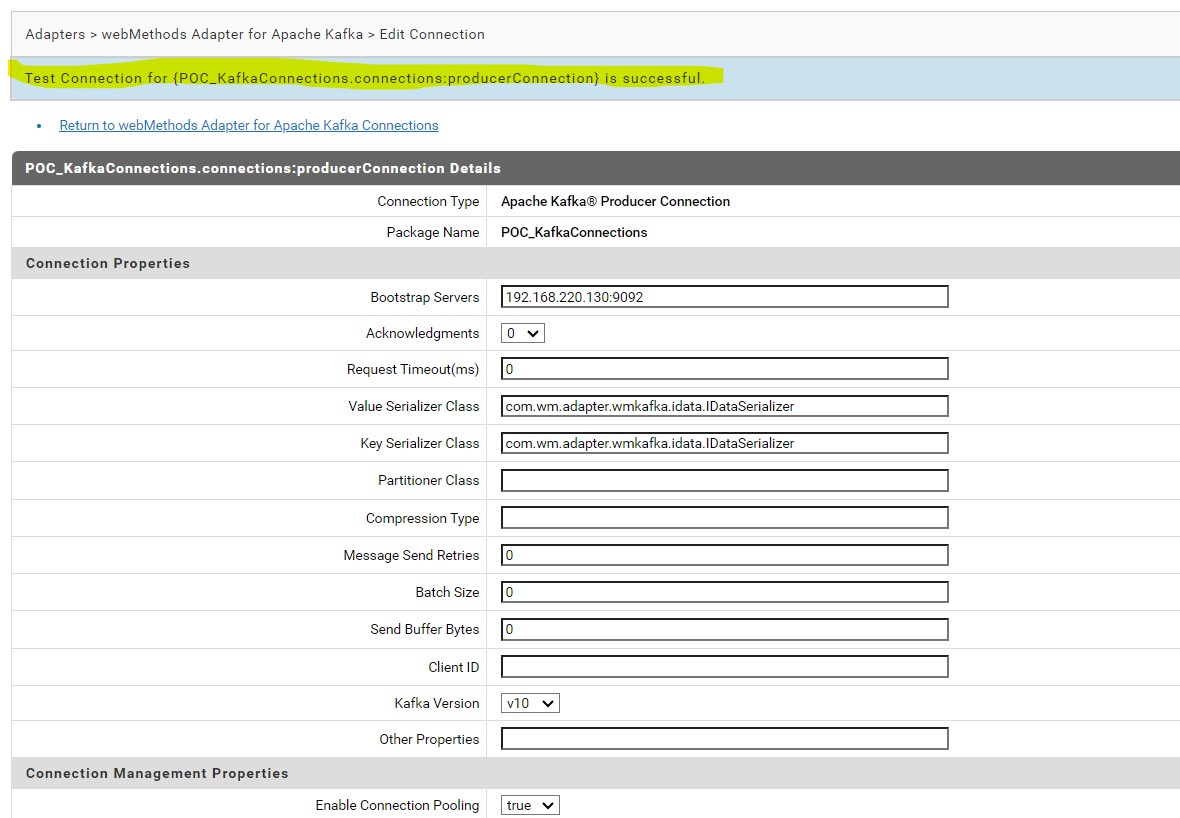Click the Key Serializer Class field
This screenshot has height=818, width=1180.
click(x=725, y=443)
